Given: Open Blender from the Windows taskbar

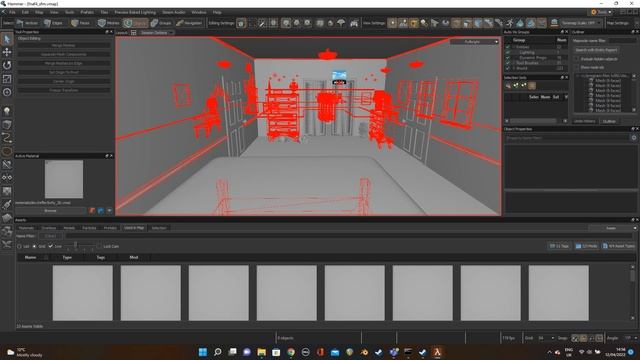Looking at the screenshot, I should (364, 352).
